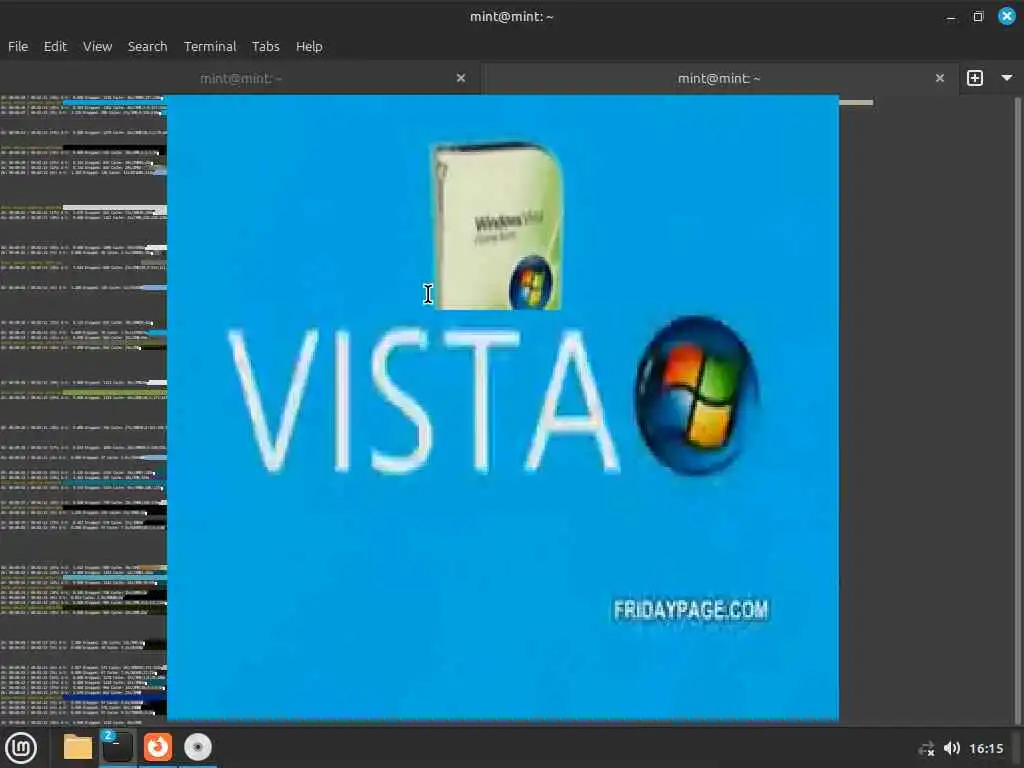Show the calendar from clock 16:15
The image size is (1024, 768).
pos(986,748)
